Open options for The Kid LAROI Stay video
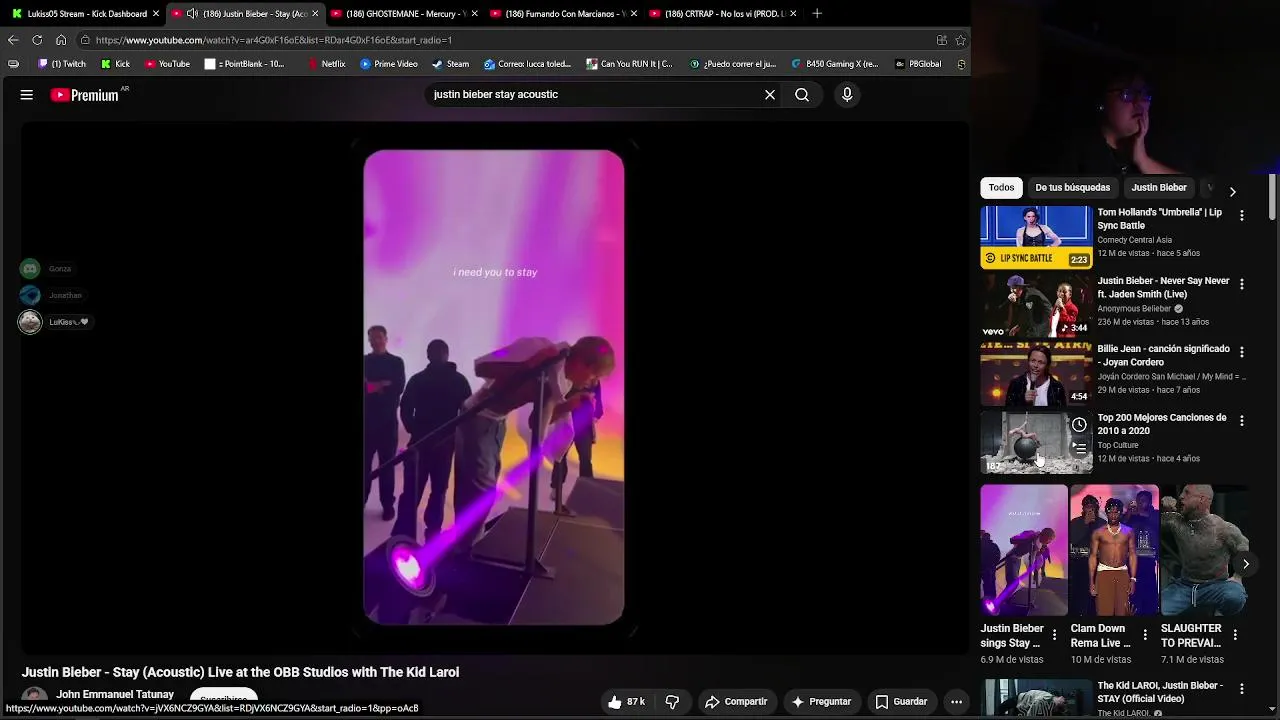The height and width of the screenshot is (720, 1280). pyautogui.click(x=1242, y=689)
